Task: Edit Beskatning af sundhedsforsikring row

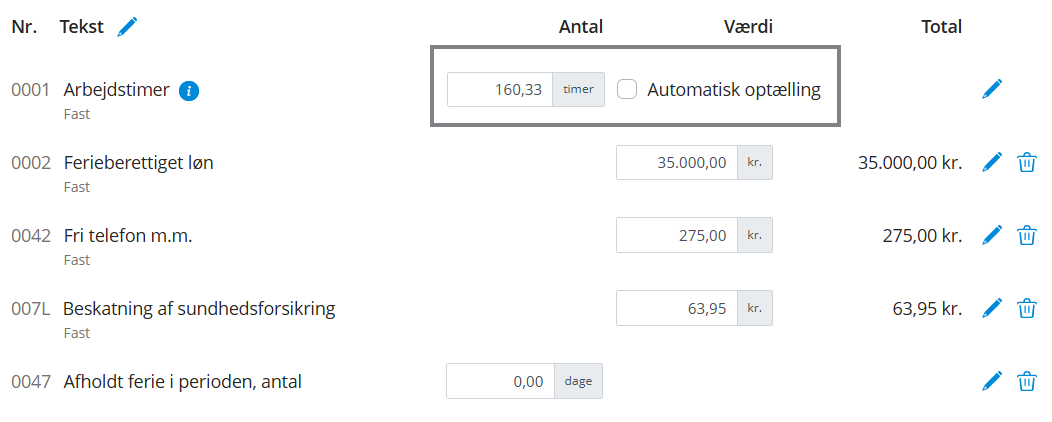Action: (991, 308)
